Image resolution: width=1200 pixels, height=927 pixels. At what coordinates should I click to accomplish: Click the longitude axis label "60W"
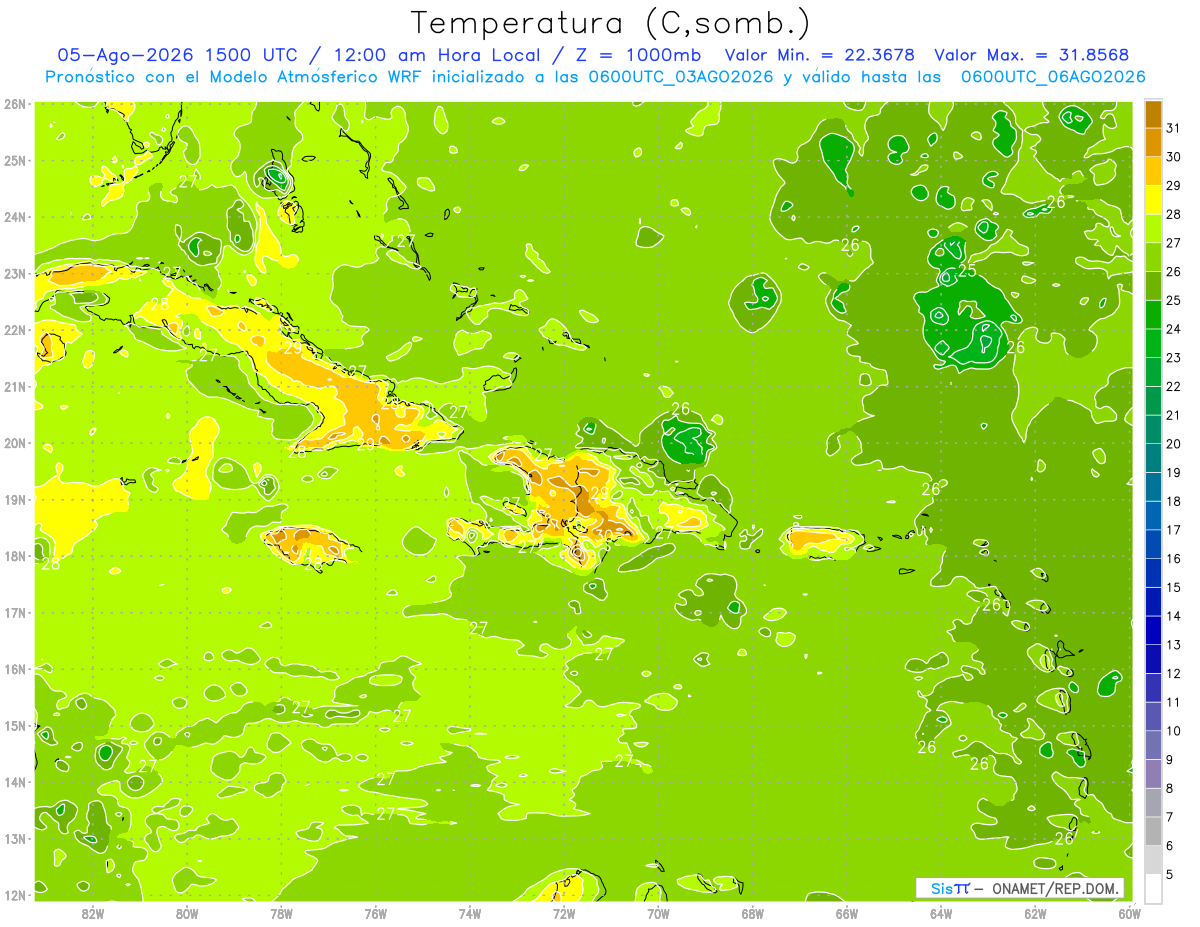tap(1129, 913)
